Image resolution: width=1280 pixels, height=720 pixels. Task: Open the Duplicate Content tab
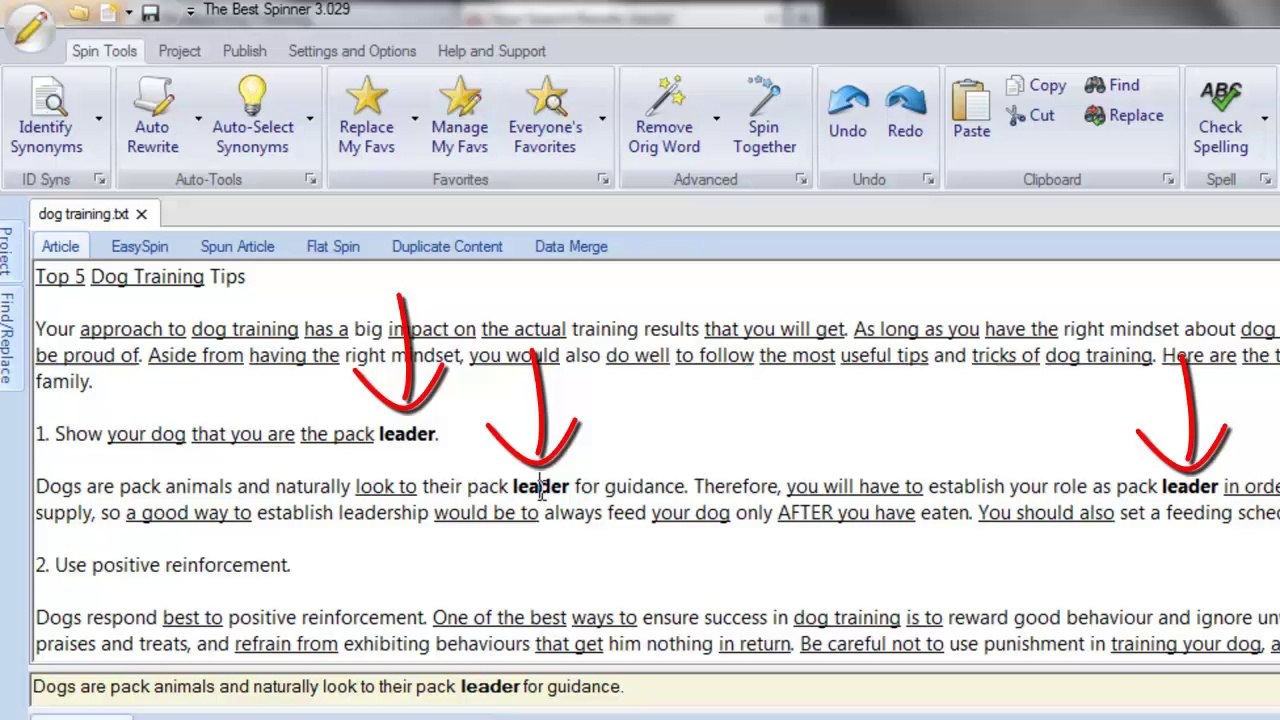[447, 246]
